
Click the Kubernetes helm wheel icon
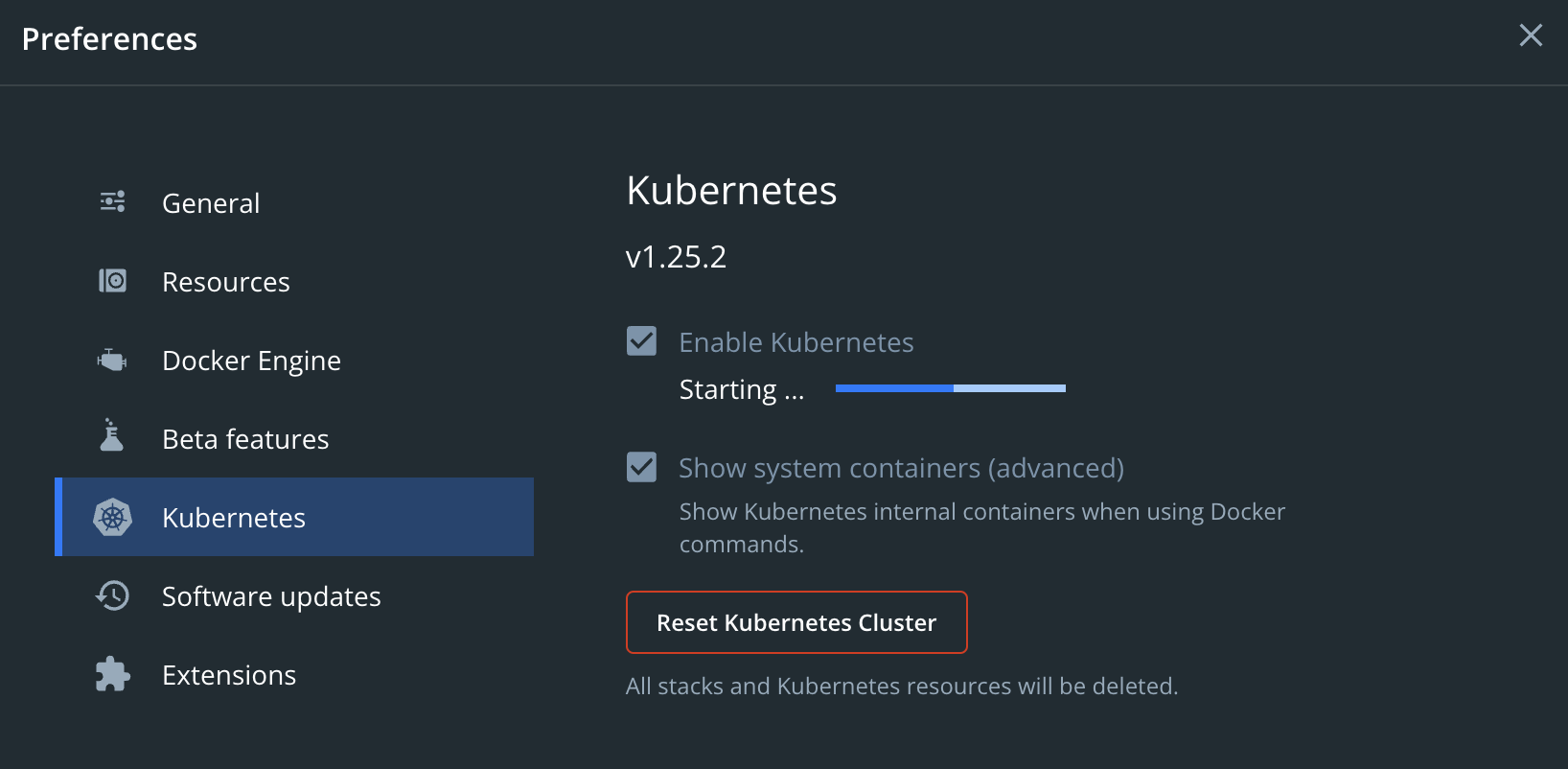click(112, 518)
